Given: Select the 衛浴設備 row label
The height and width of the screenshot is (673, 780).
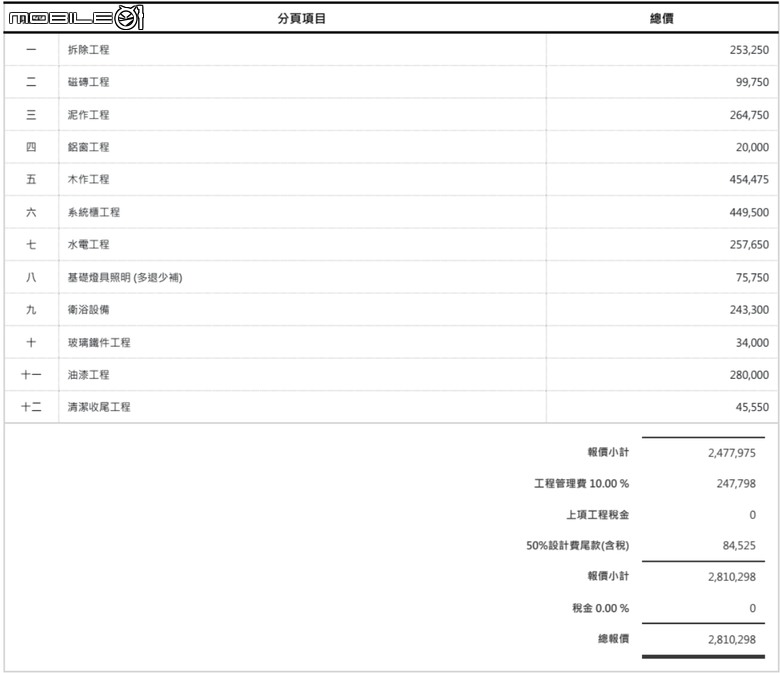Looking at the screenshot, I should (x=89, y=310).
